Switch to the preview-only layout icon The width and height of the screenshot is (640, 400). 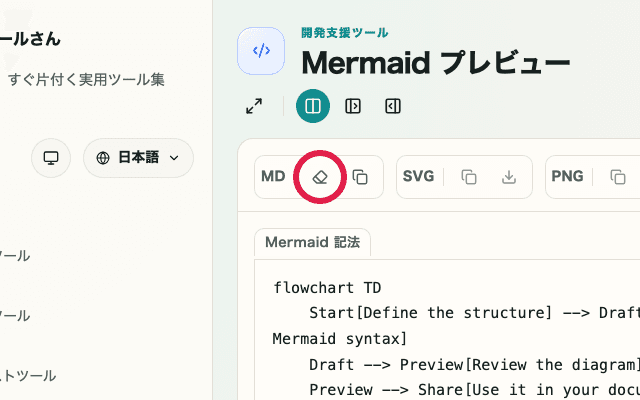pos(393,106)
